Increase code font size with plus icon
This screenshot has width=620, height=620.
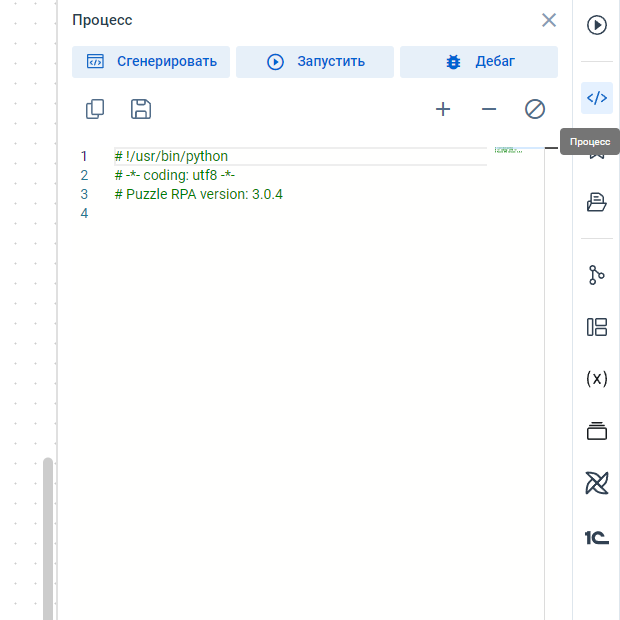(443, 109)
